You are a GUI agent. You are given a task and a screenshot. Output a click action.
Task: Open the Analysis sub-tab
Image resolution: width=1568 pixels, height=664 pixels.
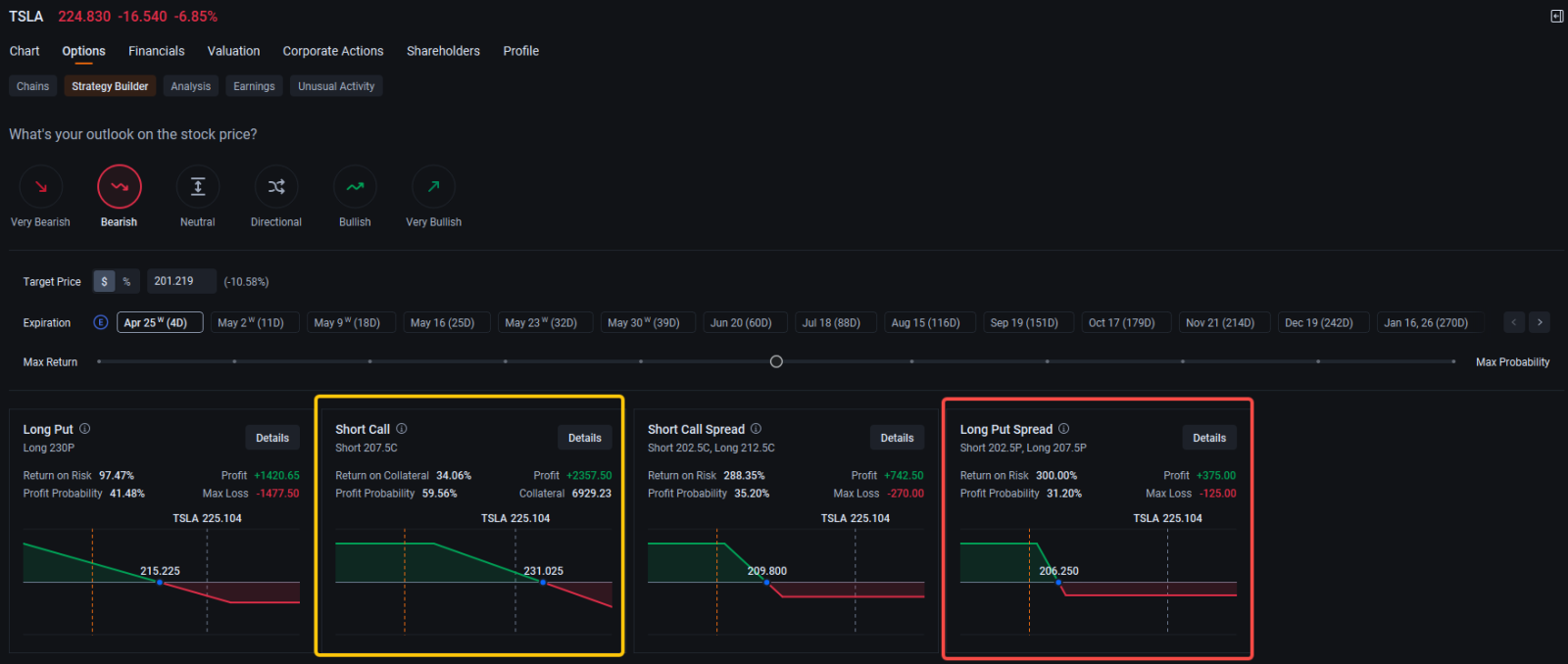point(191,86)
